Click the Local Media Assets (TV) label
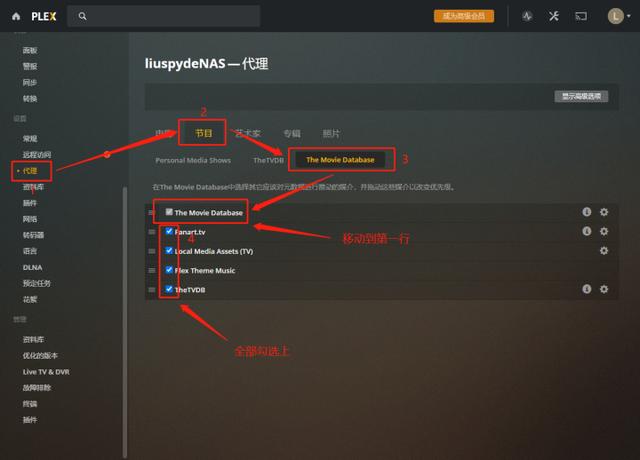The height and width of the screenshot is (460, 640). point(213,251)
